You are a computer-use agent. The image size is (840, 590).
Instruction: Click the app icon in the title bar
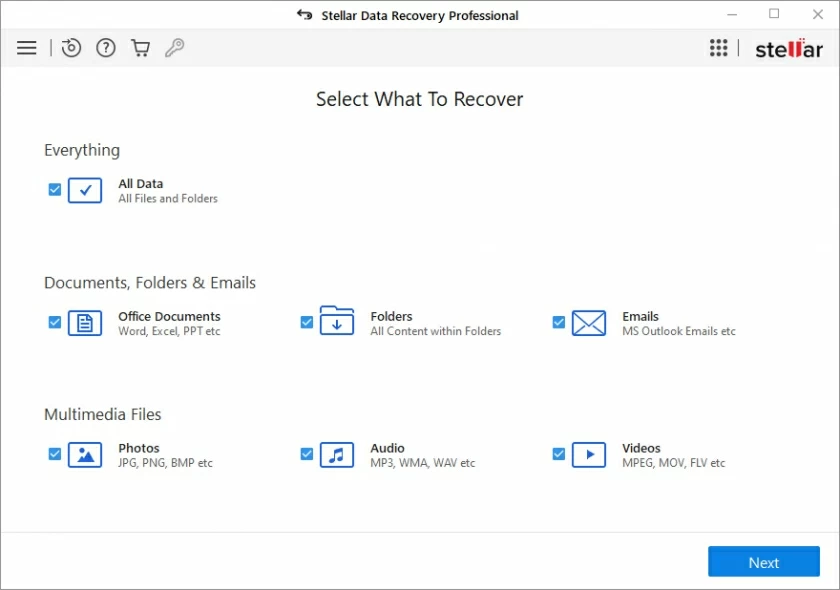click(x=303, y=14)
